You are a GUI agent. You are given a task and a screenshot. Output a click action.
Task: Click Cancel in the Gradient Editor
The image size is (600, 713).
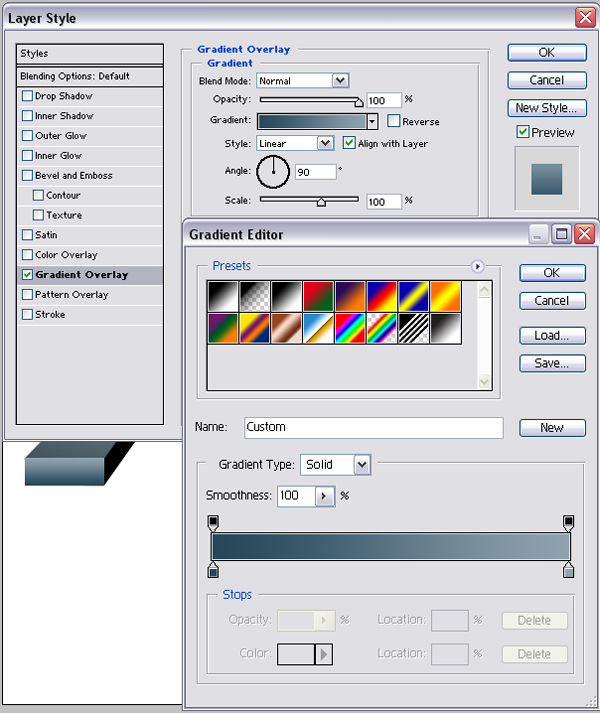pyautogui.click(x=552, y=301)
